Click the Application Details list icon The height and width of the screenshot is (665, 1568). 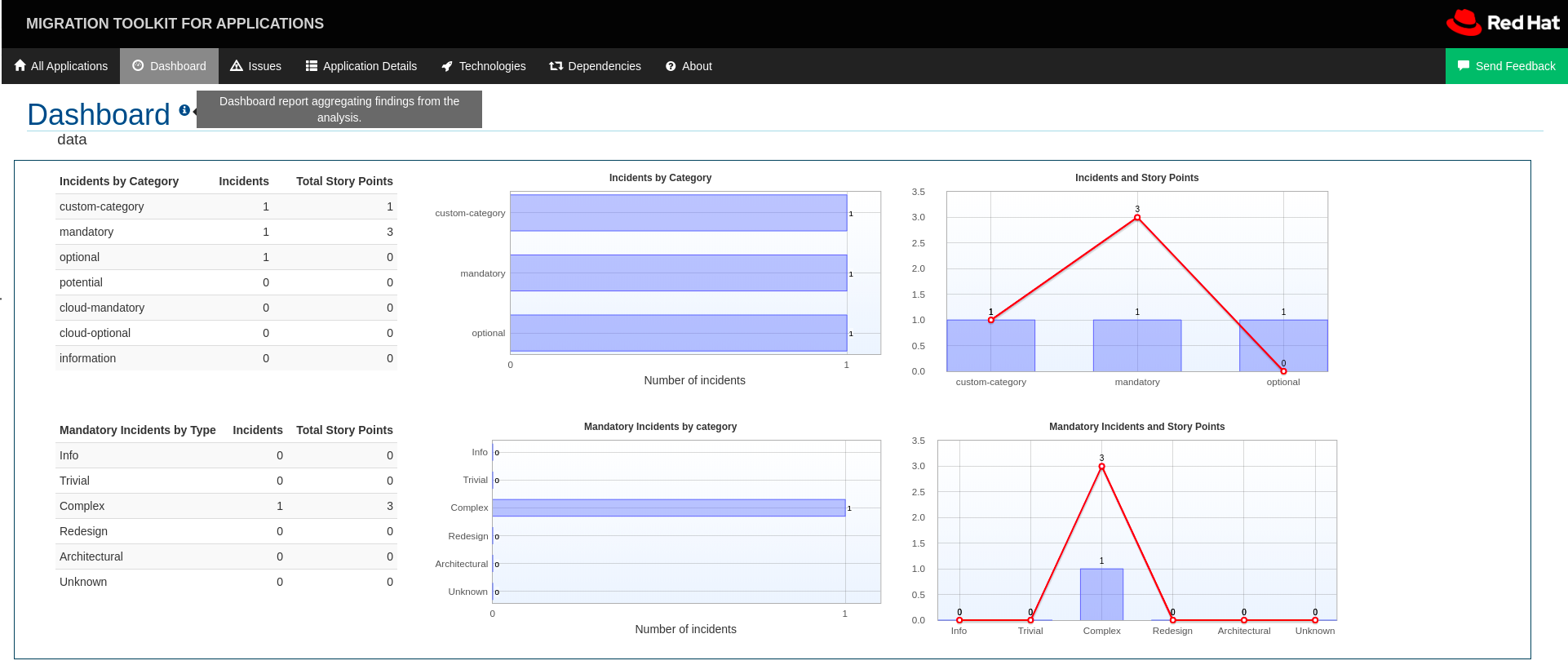click(x=311, y=65)
